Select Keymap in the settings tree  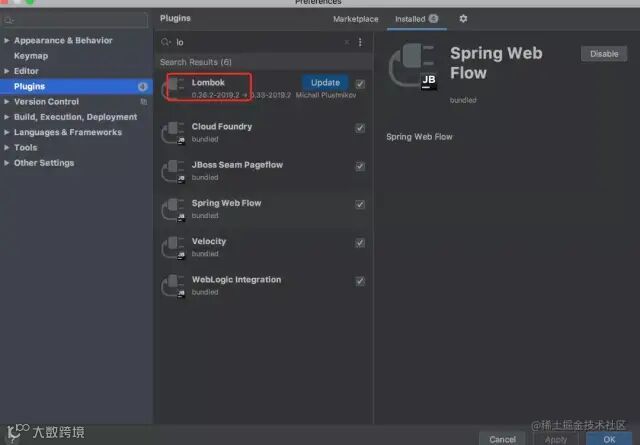pos(31,56)
